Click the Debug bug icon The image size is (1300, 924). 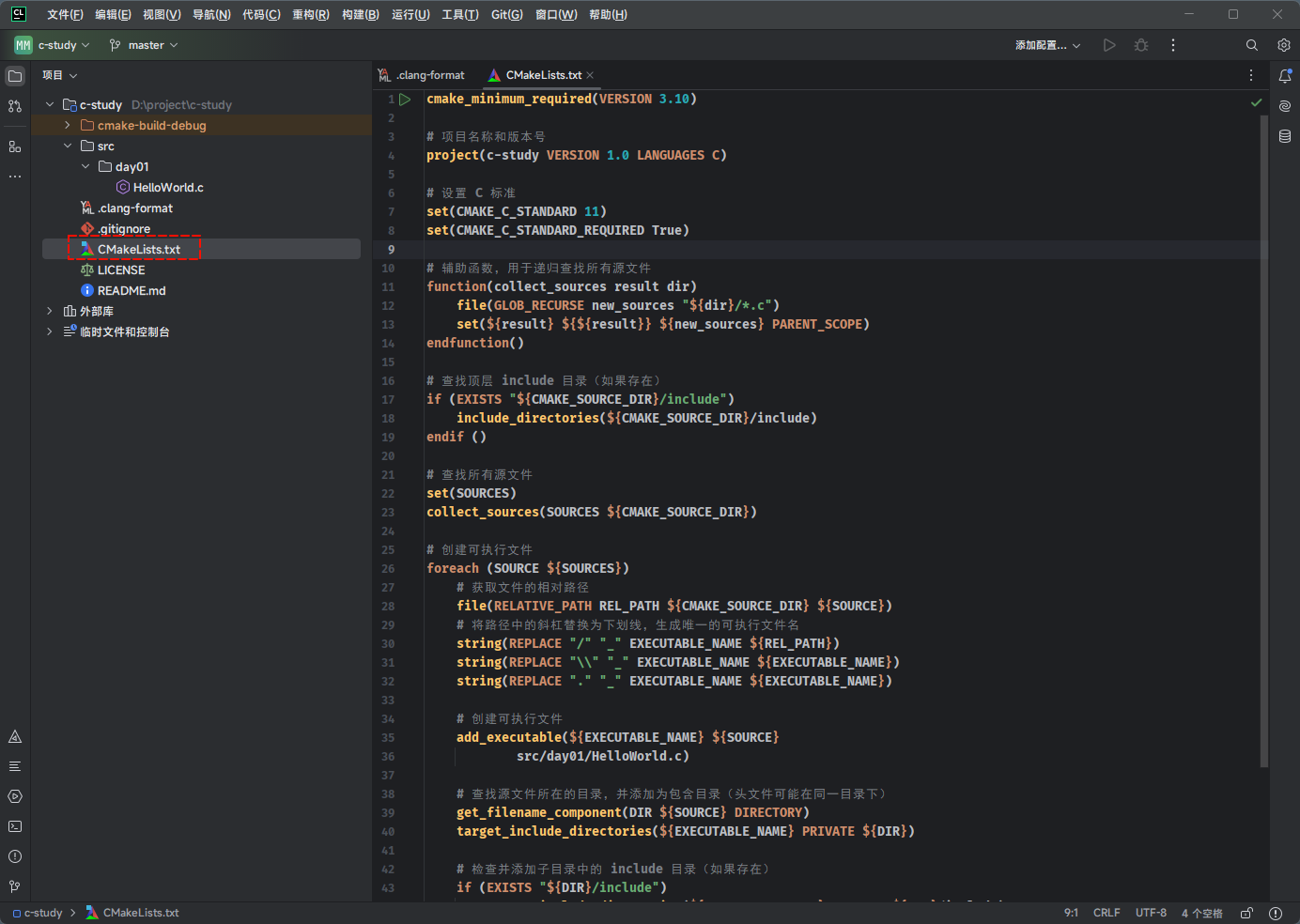click(x=1141, y=45)
